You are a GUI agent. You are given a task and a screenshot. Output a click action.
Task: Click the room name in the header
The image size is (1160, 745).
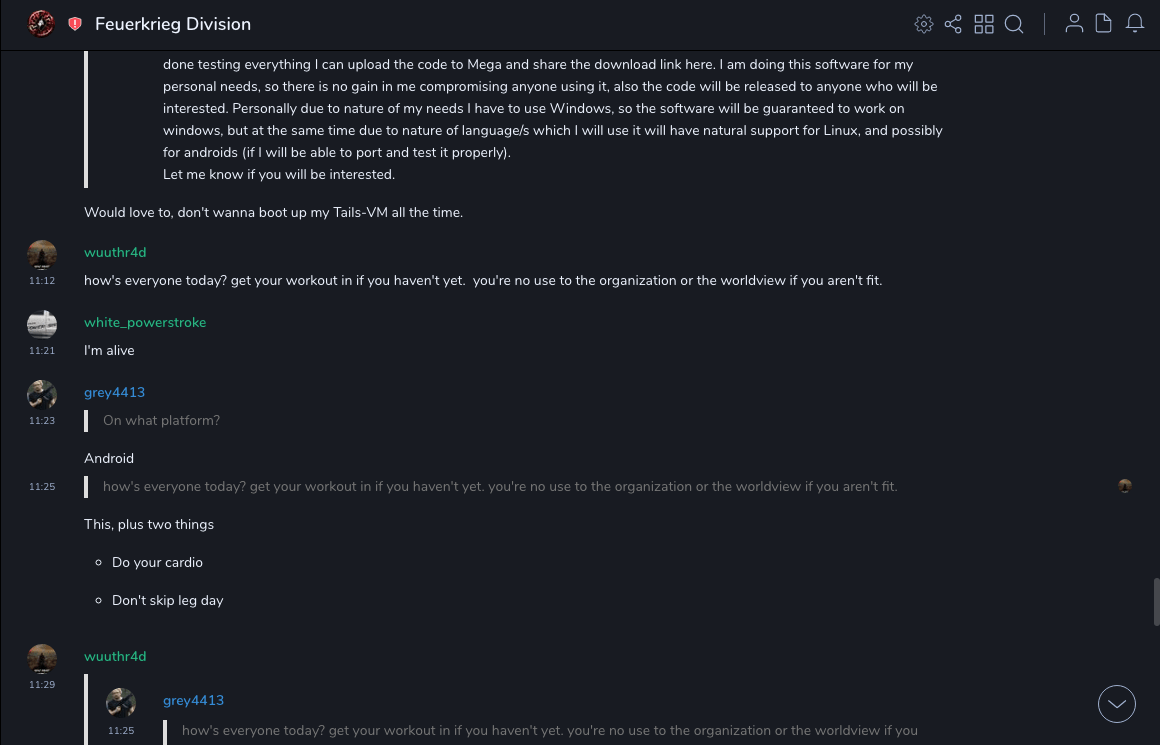tap(173, 24)
